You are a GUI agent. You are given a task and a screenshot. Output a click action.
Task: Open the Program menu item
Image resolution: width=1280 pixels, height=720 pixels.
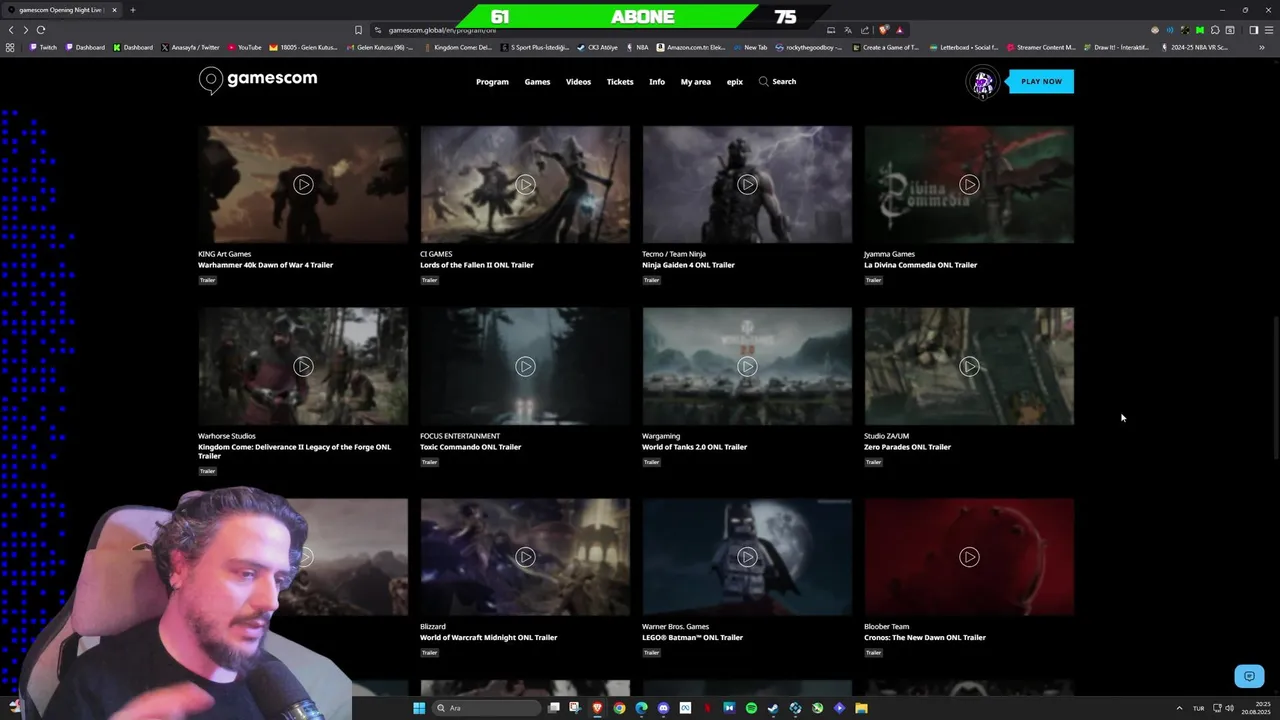492,82
